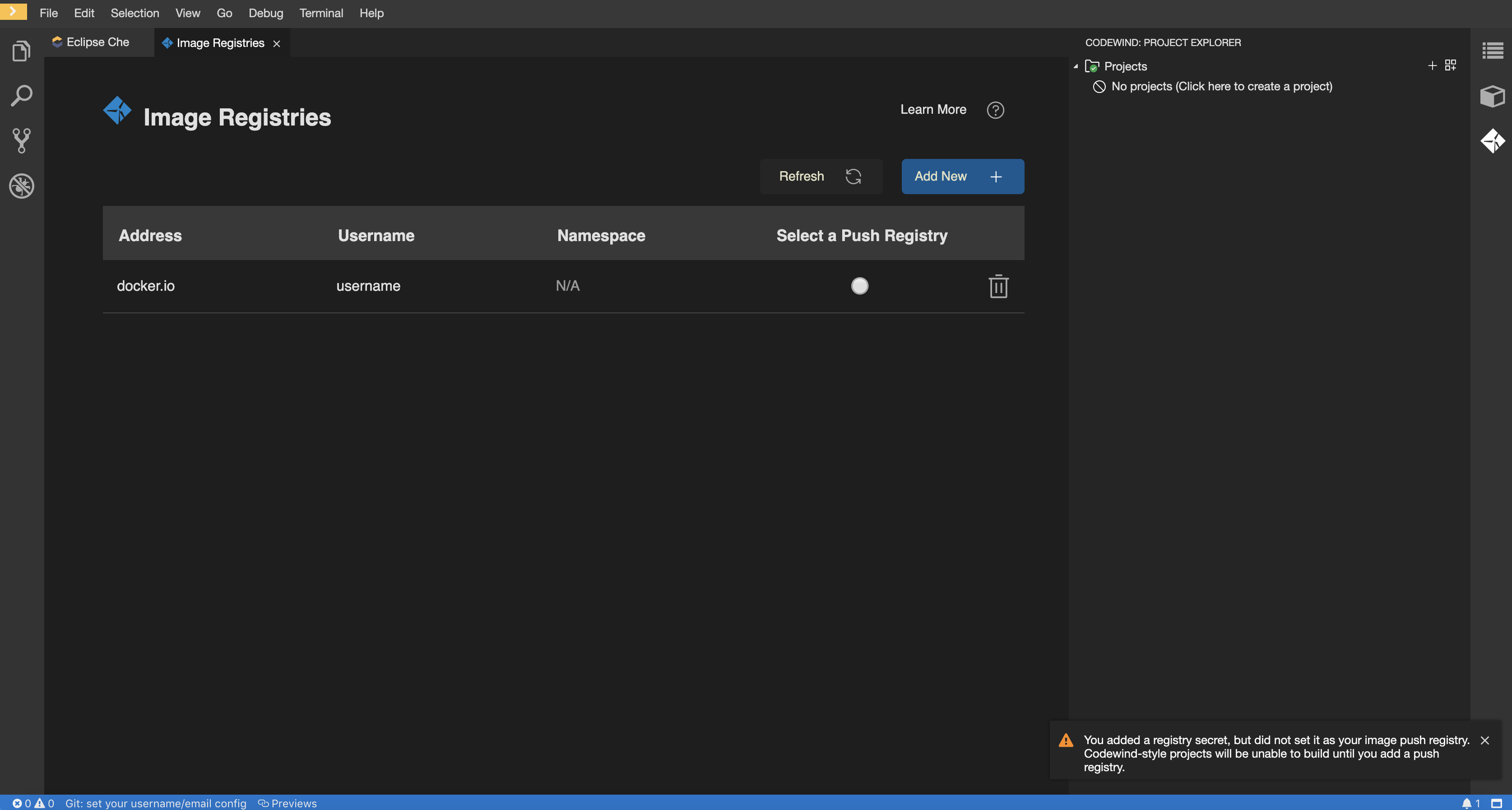1512x810 pixels.
Task: Click the Refresh button
Action: pyautogui.click(x=821, y=176)
